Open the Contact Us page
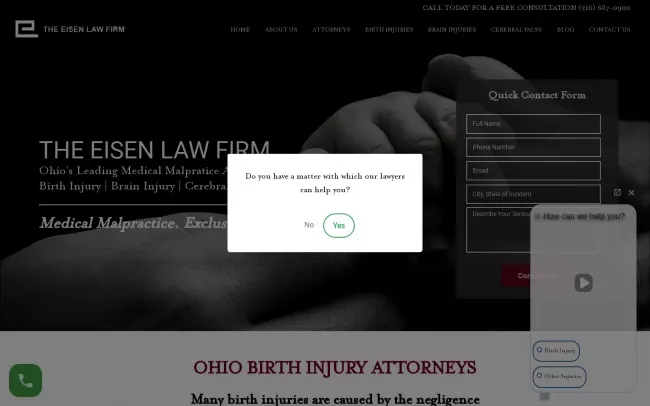The width and height of the screenshot is (650, 406). [x=609, y=30]
